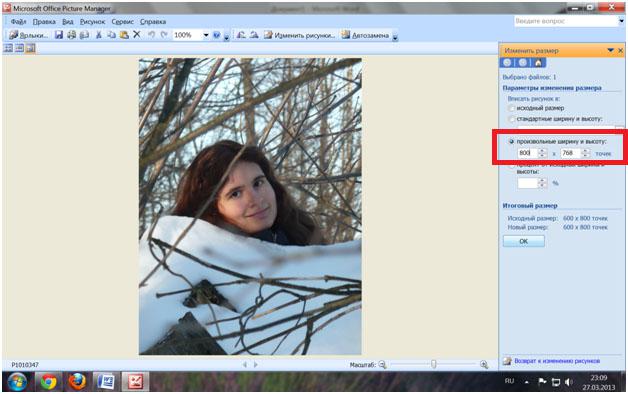Switch to Thumbnail view icon

[8, 48]
